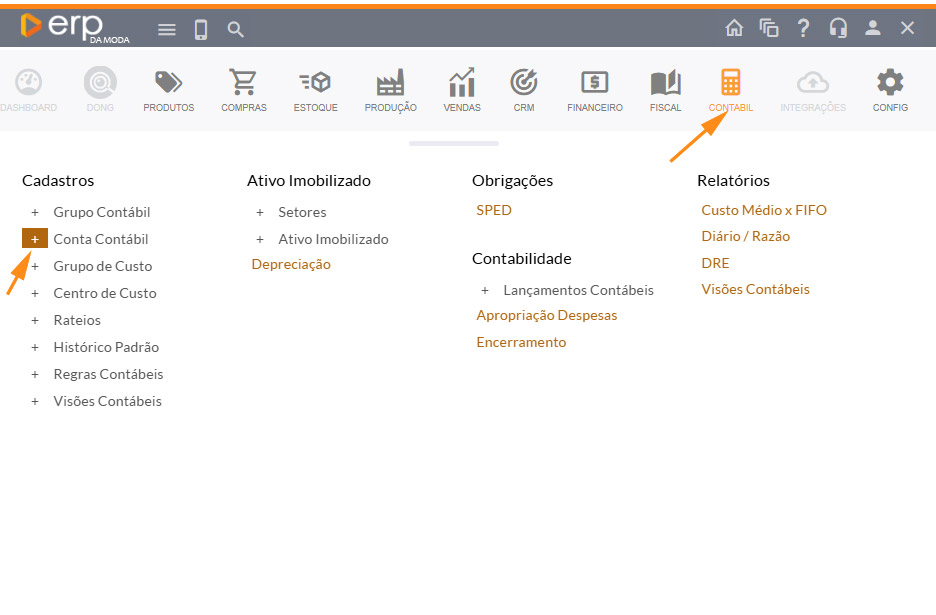Select the Fiscal module tab
Image resolution: width=936 pixels, height=615 pixels.
pyautogui.click(x=665, y=90)
